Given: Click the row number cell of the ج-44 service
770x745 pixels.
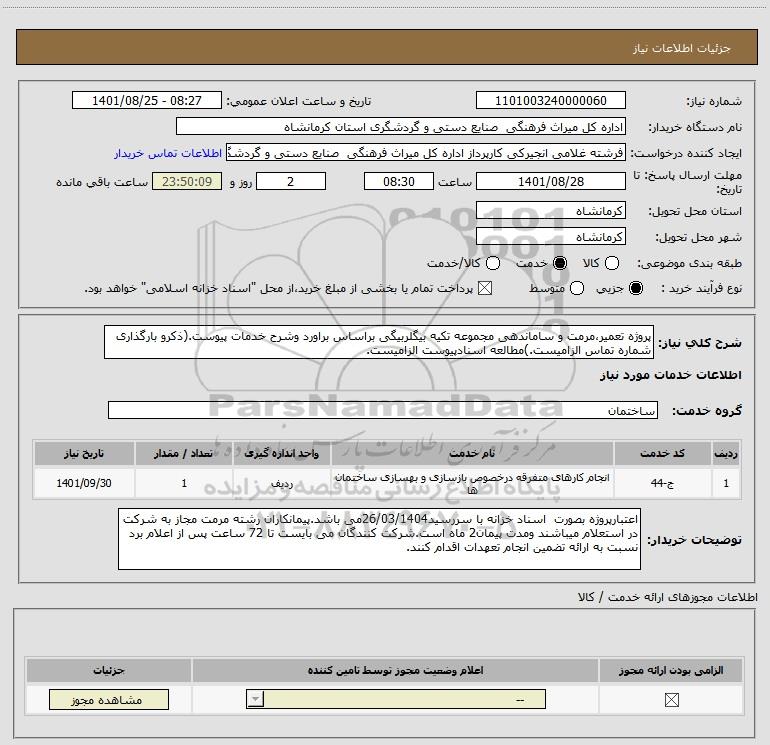Looking at the screenshot, I should point(726,483).
